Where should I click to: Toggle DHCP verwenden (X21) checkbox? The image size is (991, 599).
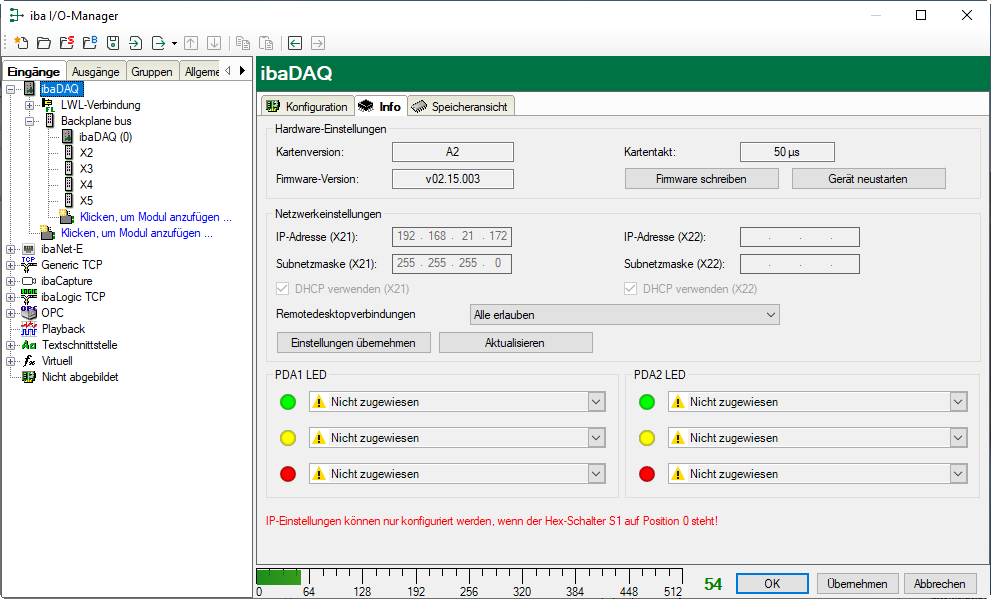pyautogui.click(x=283, y=289)
